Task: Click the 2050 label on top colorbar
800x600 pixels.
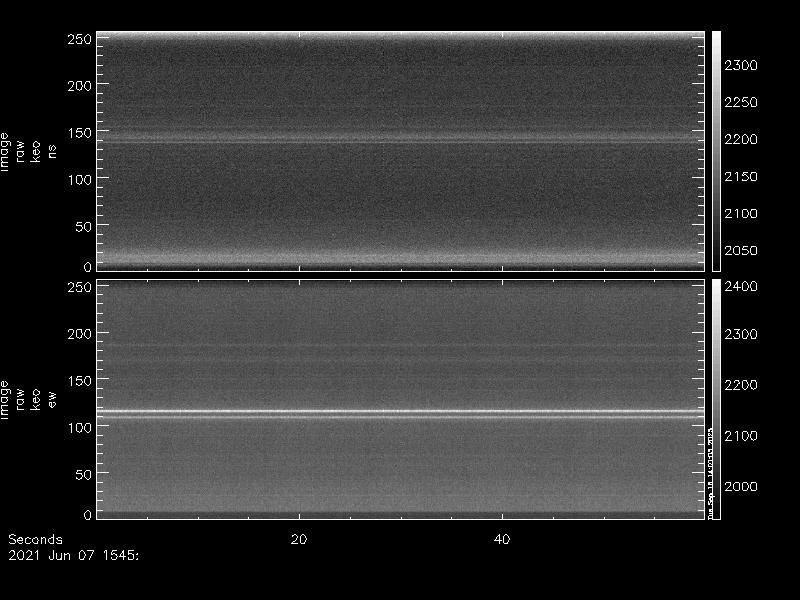Action: tap(741, 251)
